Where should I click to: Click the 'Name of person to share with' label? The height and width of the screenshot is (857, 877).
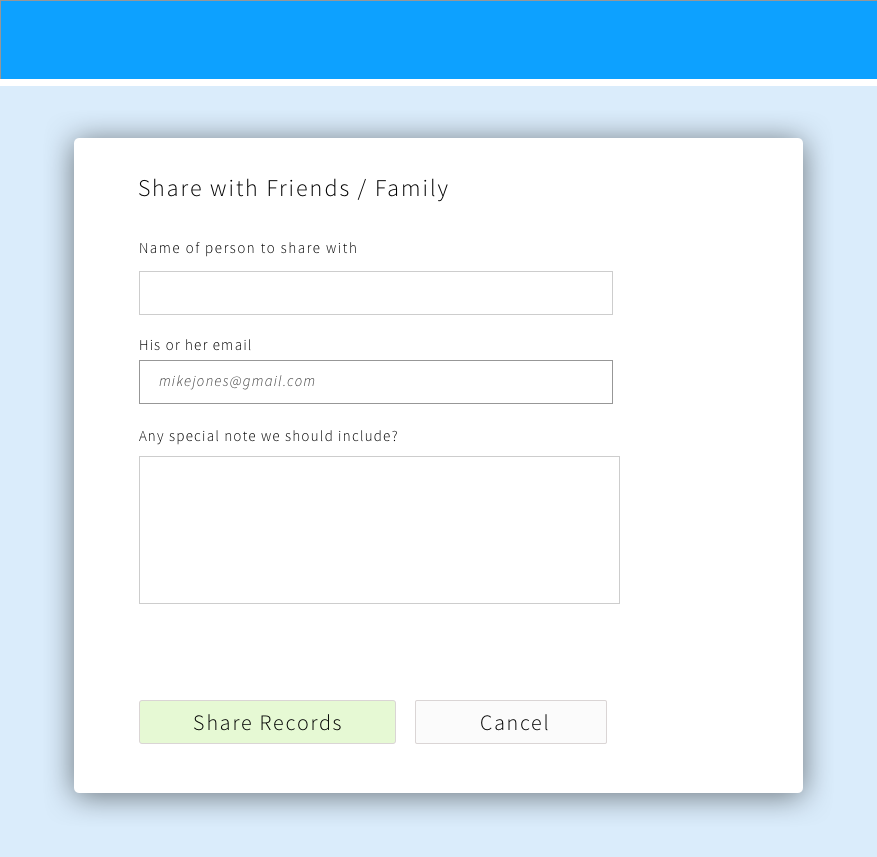(x=248, y=248)
